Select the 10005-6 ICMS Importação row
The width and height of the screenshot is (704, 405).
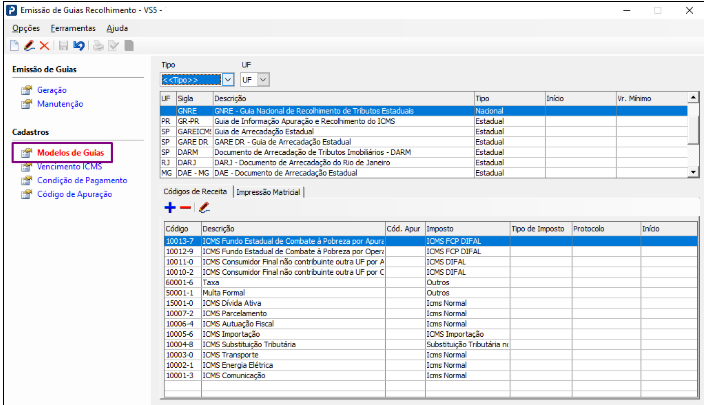(x=431, y=334)
